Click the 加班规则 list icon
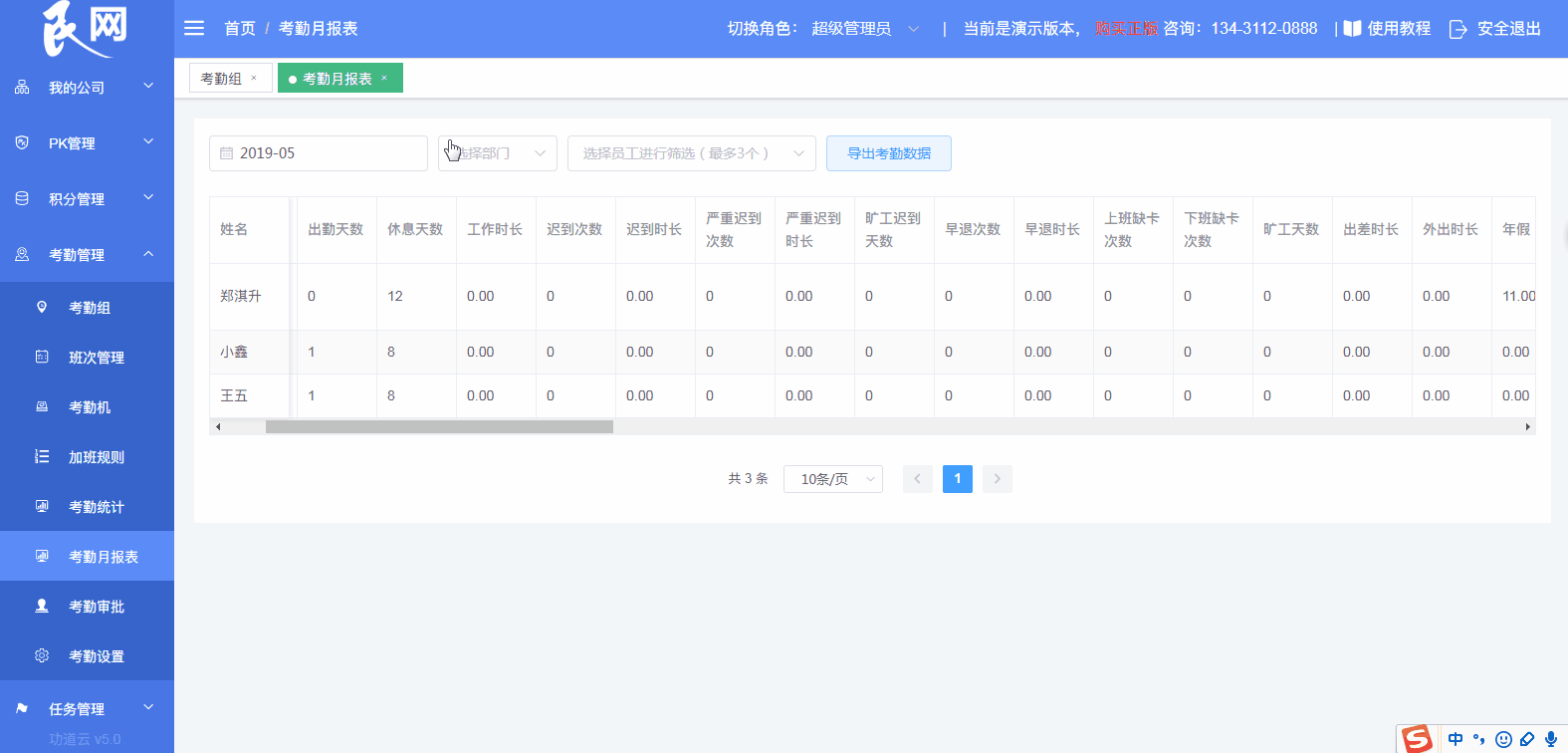 click(42, 456)
